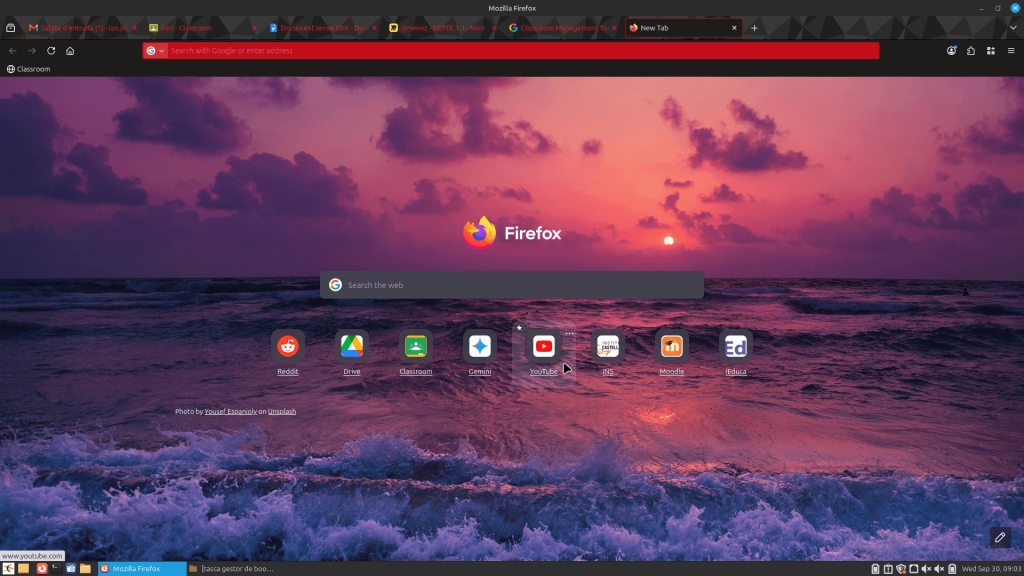1024x576 pixels.
Task: Go back with the back arrow
Action: click(12, 51)
